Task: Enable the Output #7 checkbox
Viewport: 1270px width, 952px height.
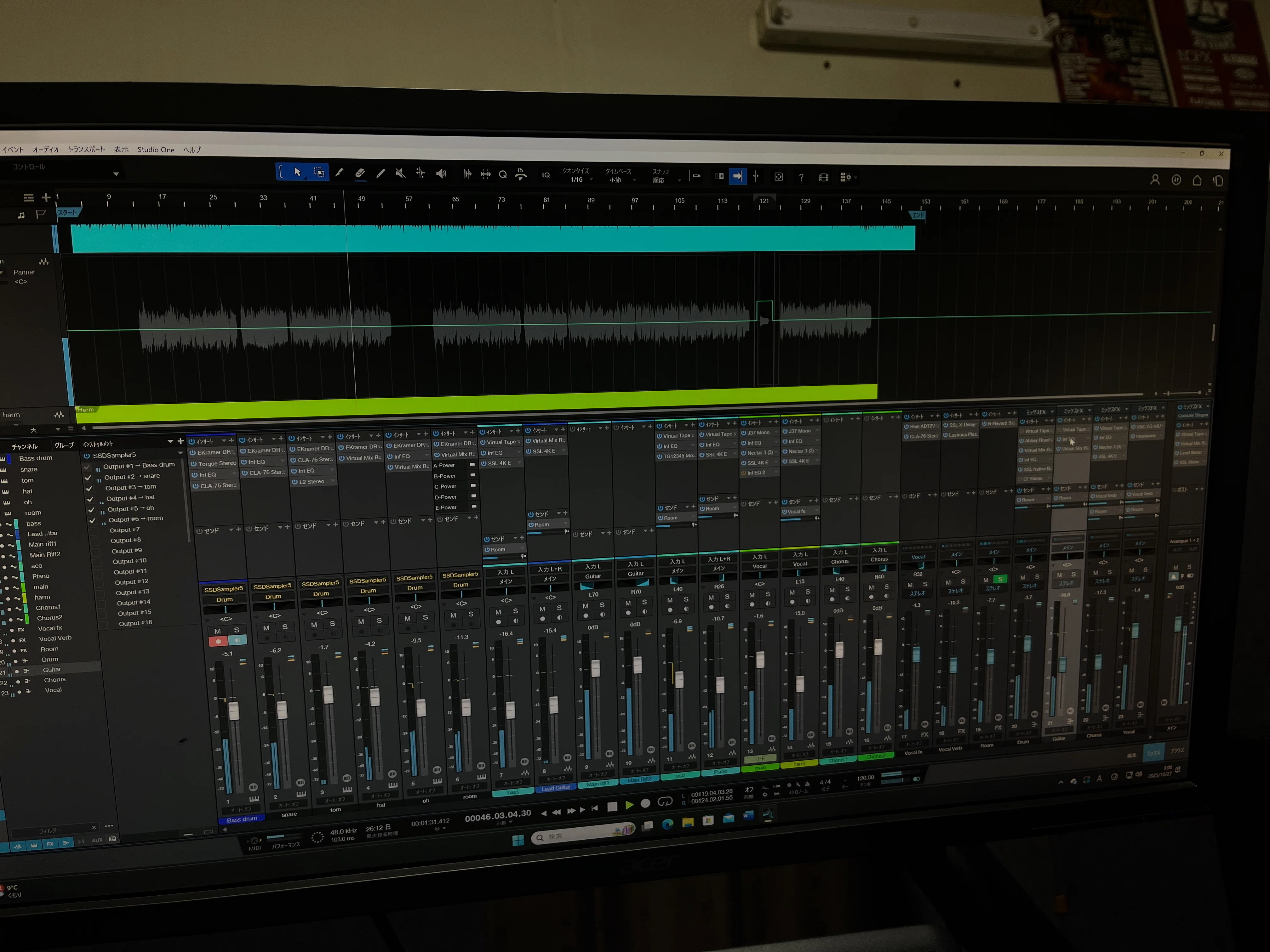Action: tap(94, 531)
